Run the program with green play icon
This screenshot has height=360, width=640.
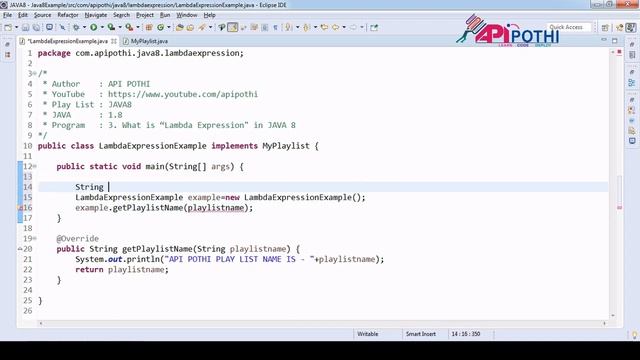[x=93, y=27]
